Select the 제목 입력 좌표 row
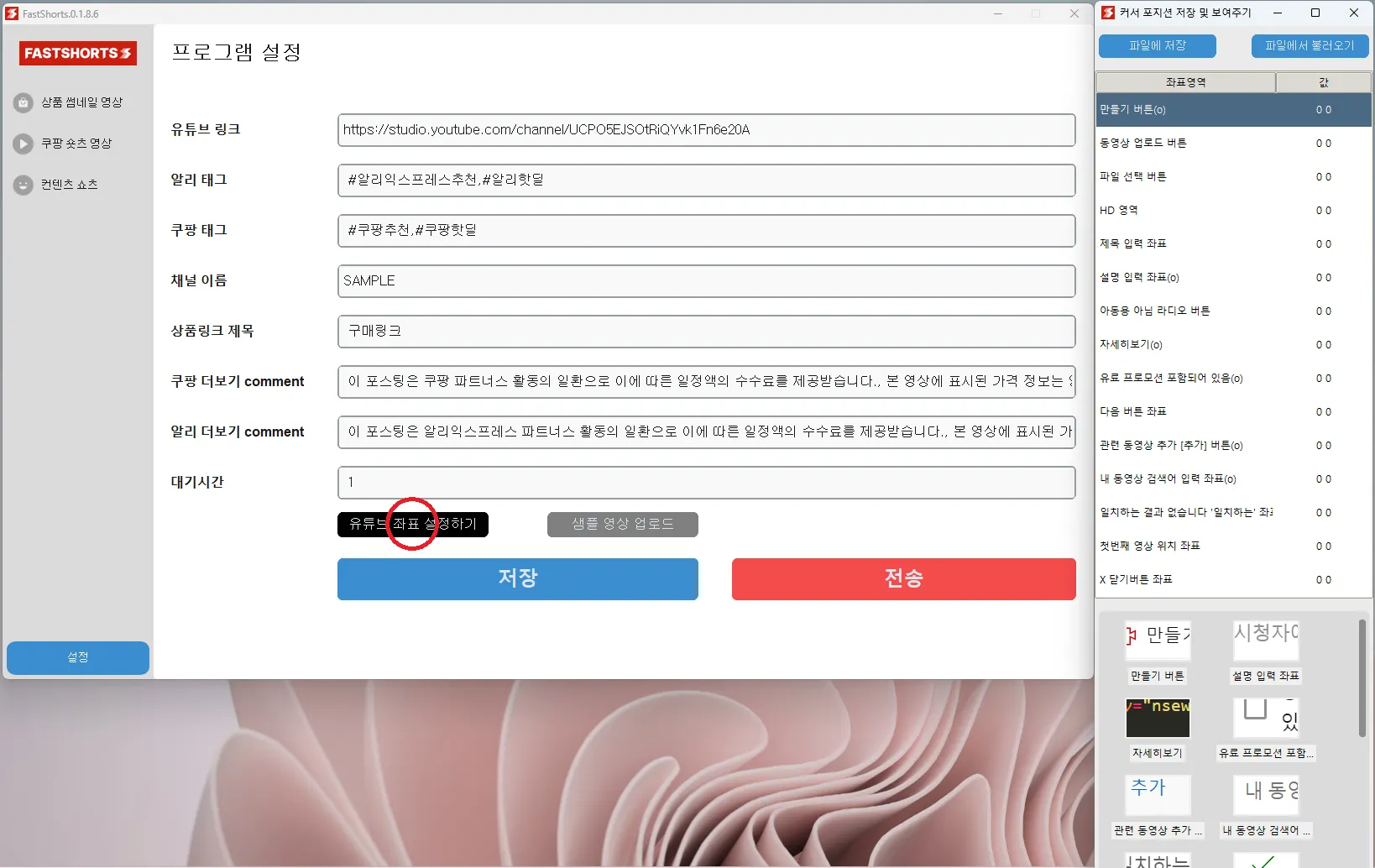 [1234, 244]
